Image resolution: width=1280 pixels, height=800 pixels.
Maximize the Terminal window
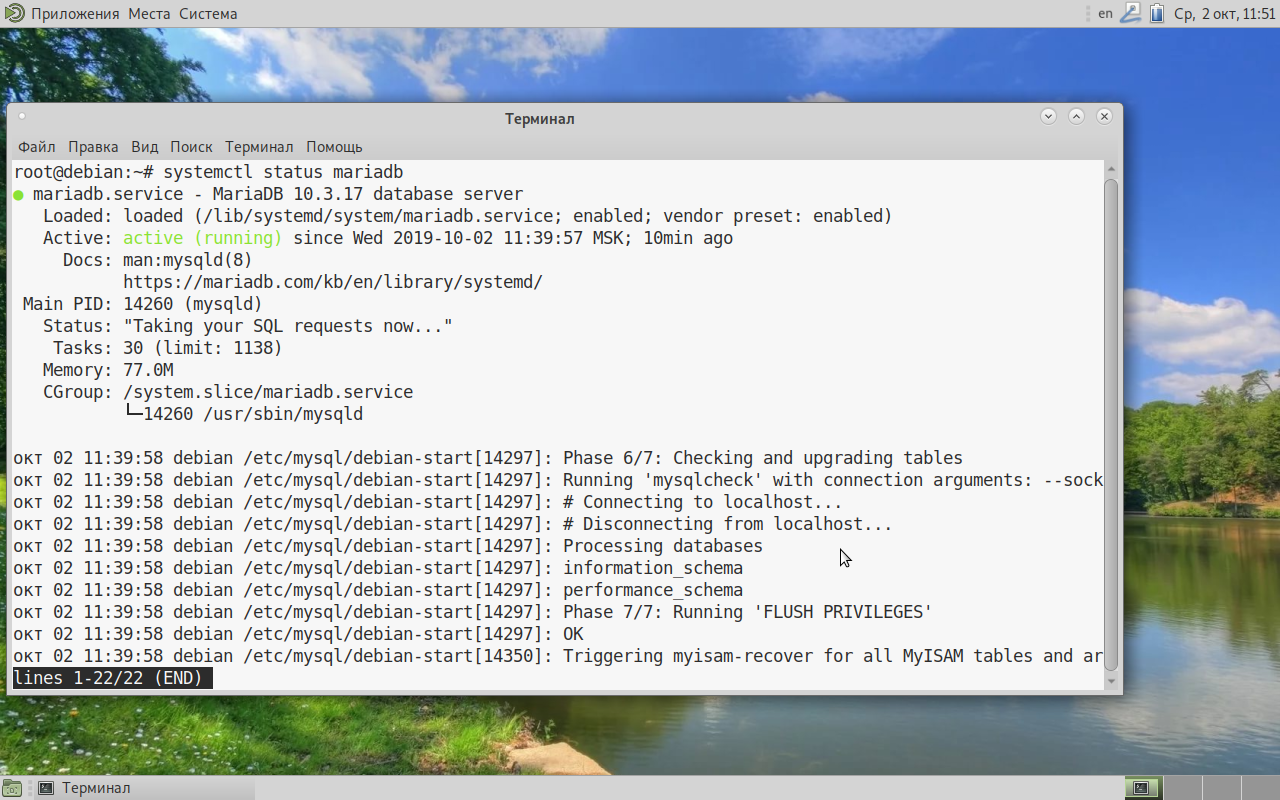pyautogui.click(x=1076, y=116)
